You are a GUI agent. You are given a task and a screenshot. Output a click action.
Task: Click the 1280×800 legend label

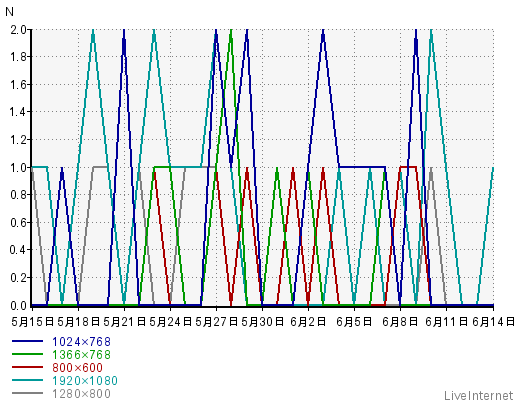pos(81,394)
